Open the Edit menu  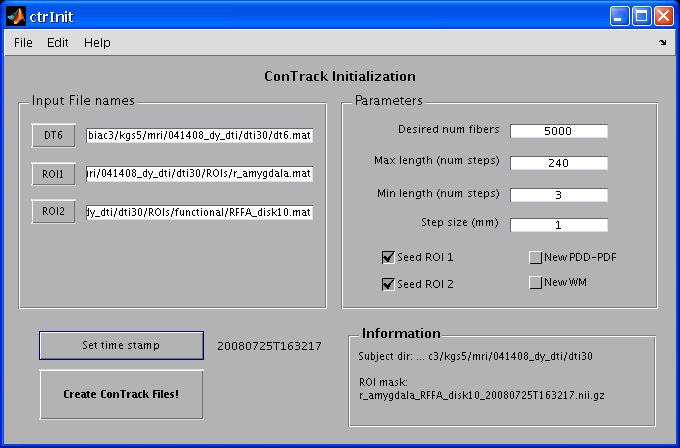click(58, 43)
